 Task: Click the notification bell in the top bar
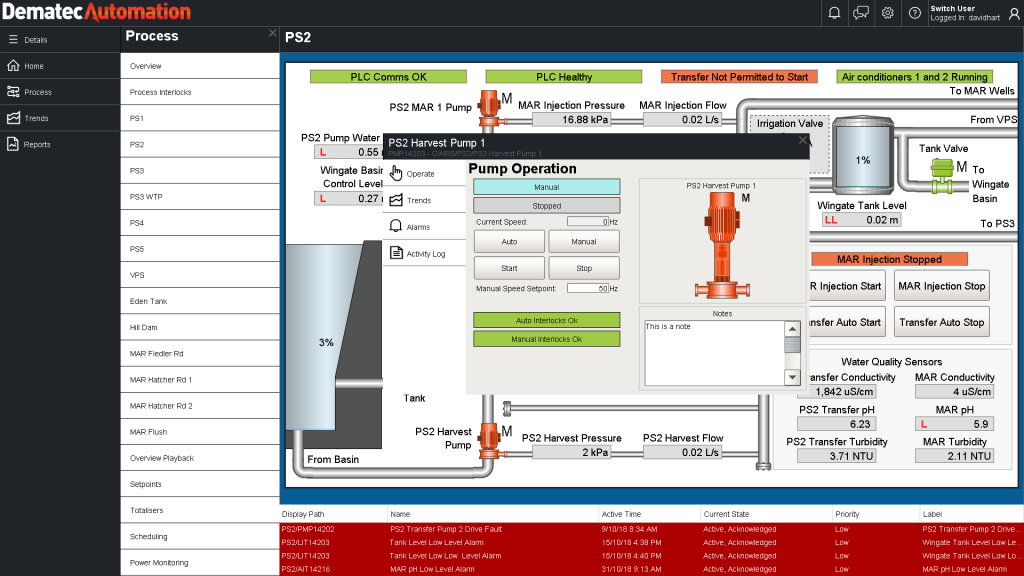[x=835, y=13]
